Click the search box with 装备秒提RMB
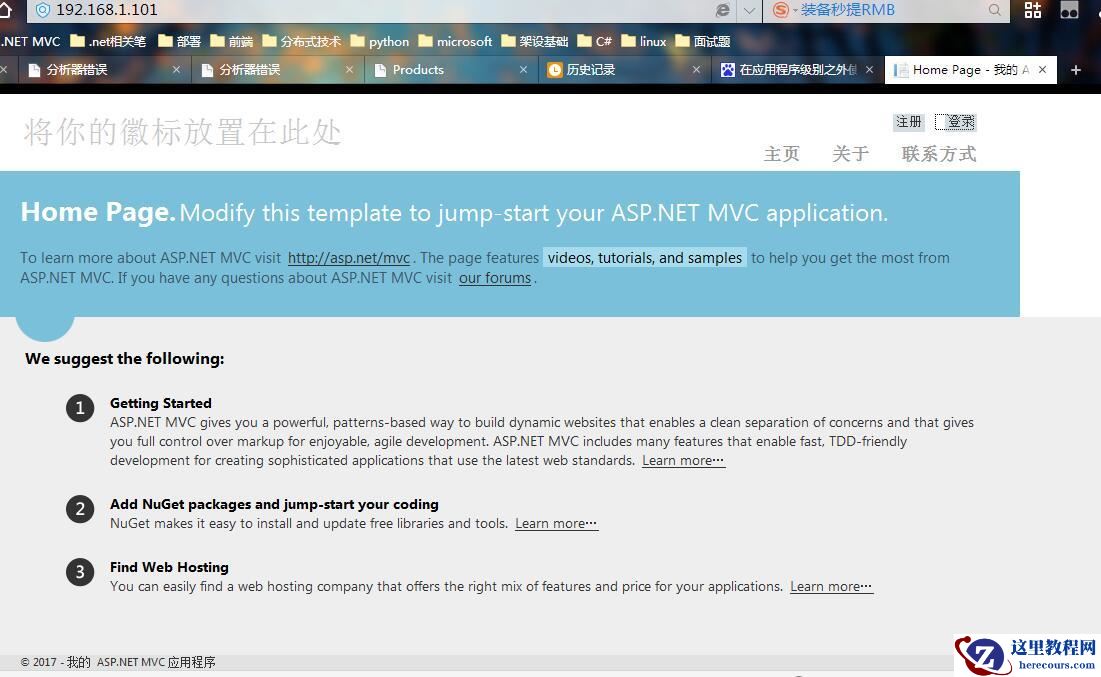The height and width of the screenshot is (677, 1101). click(888, 10)
